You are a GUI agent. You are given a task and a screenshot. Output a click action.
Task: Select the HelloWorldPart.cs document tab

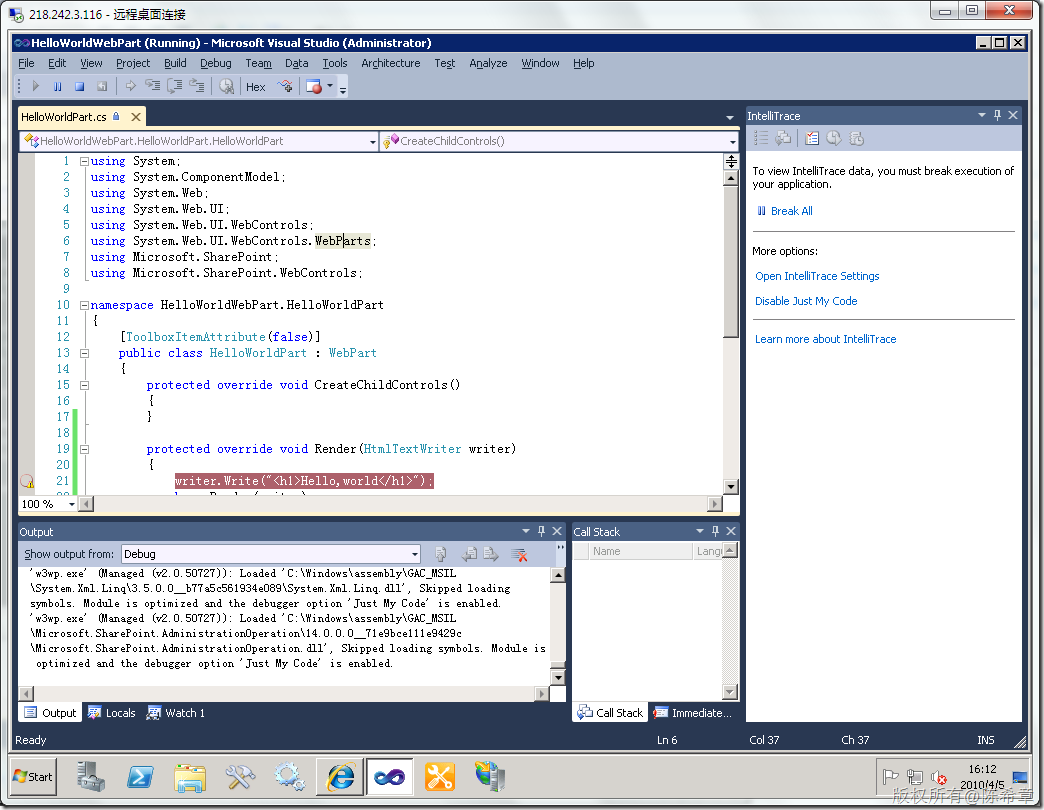coord(64,117)
